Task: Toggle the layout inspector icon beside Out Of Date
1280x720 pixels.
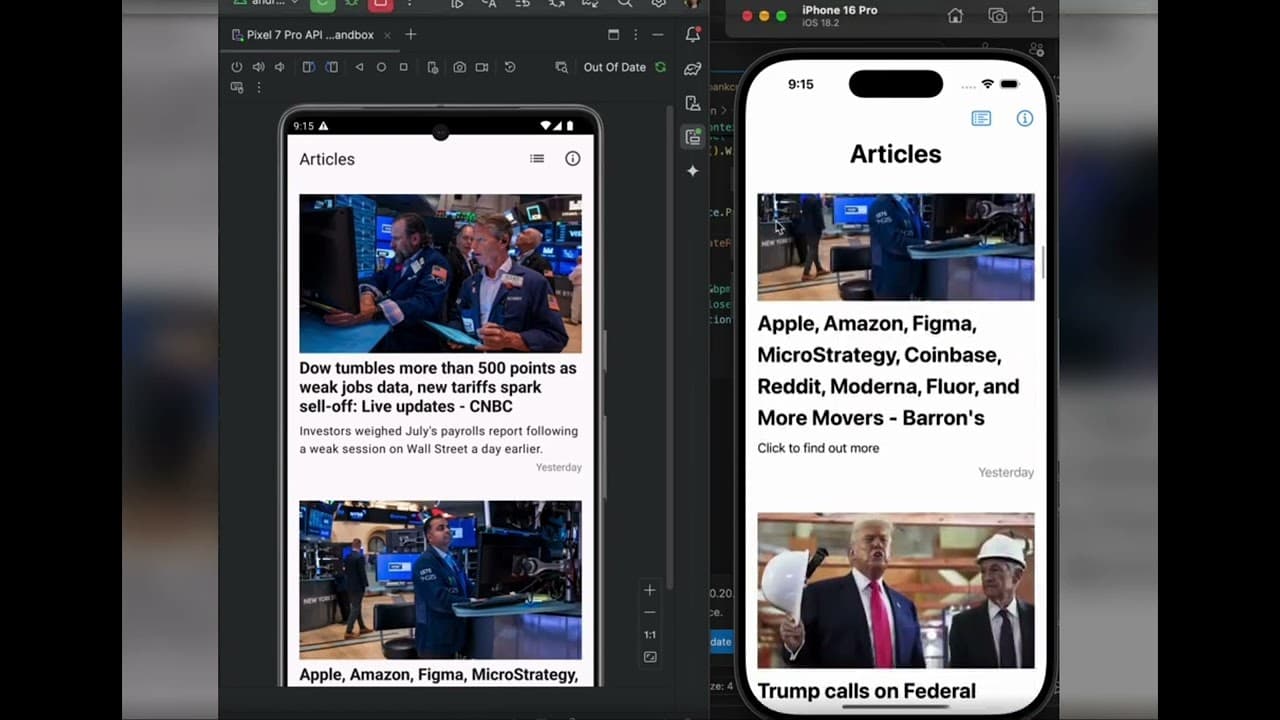Action: (562, 67)
